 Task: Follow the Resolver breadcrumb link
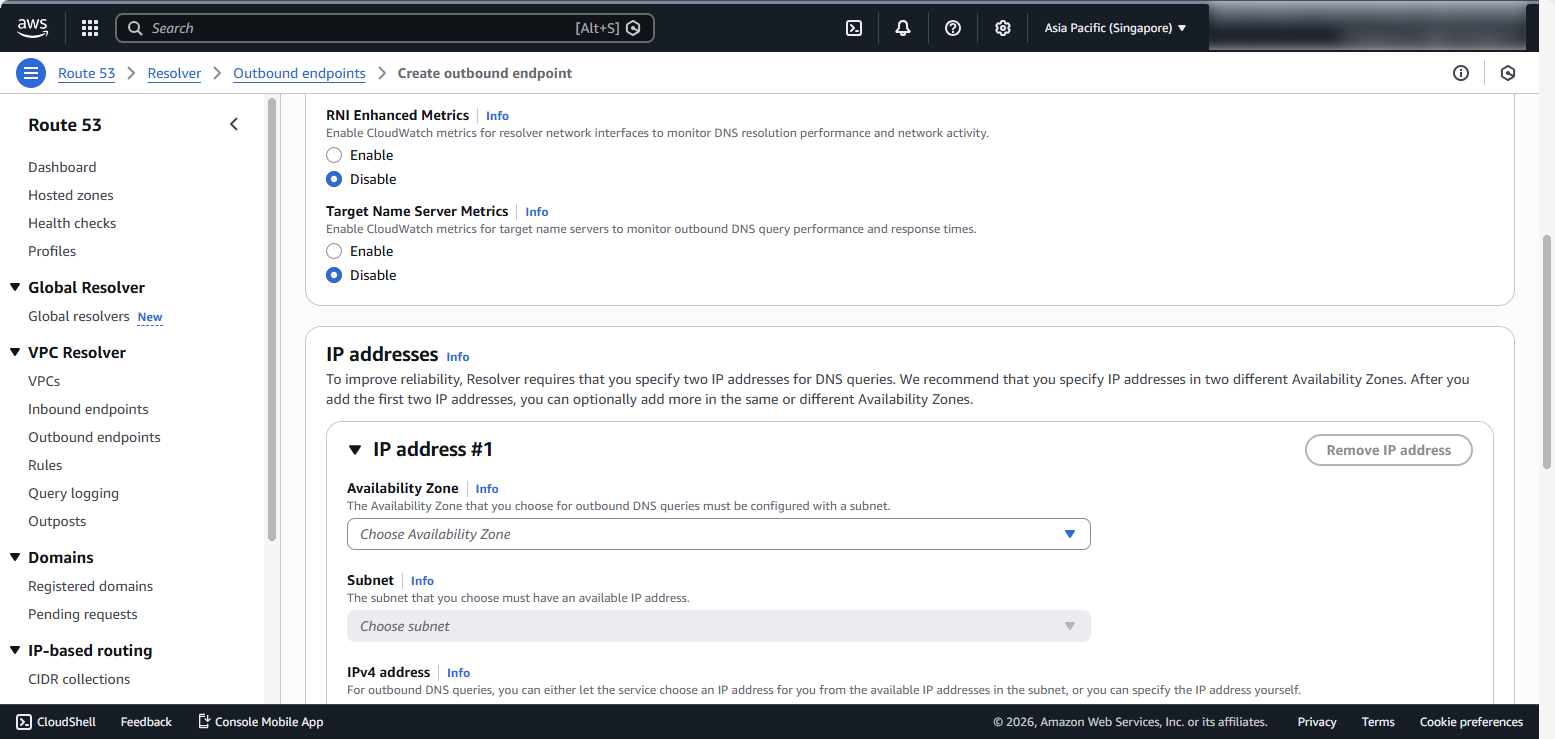(174, 73)
